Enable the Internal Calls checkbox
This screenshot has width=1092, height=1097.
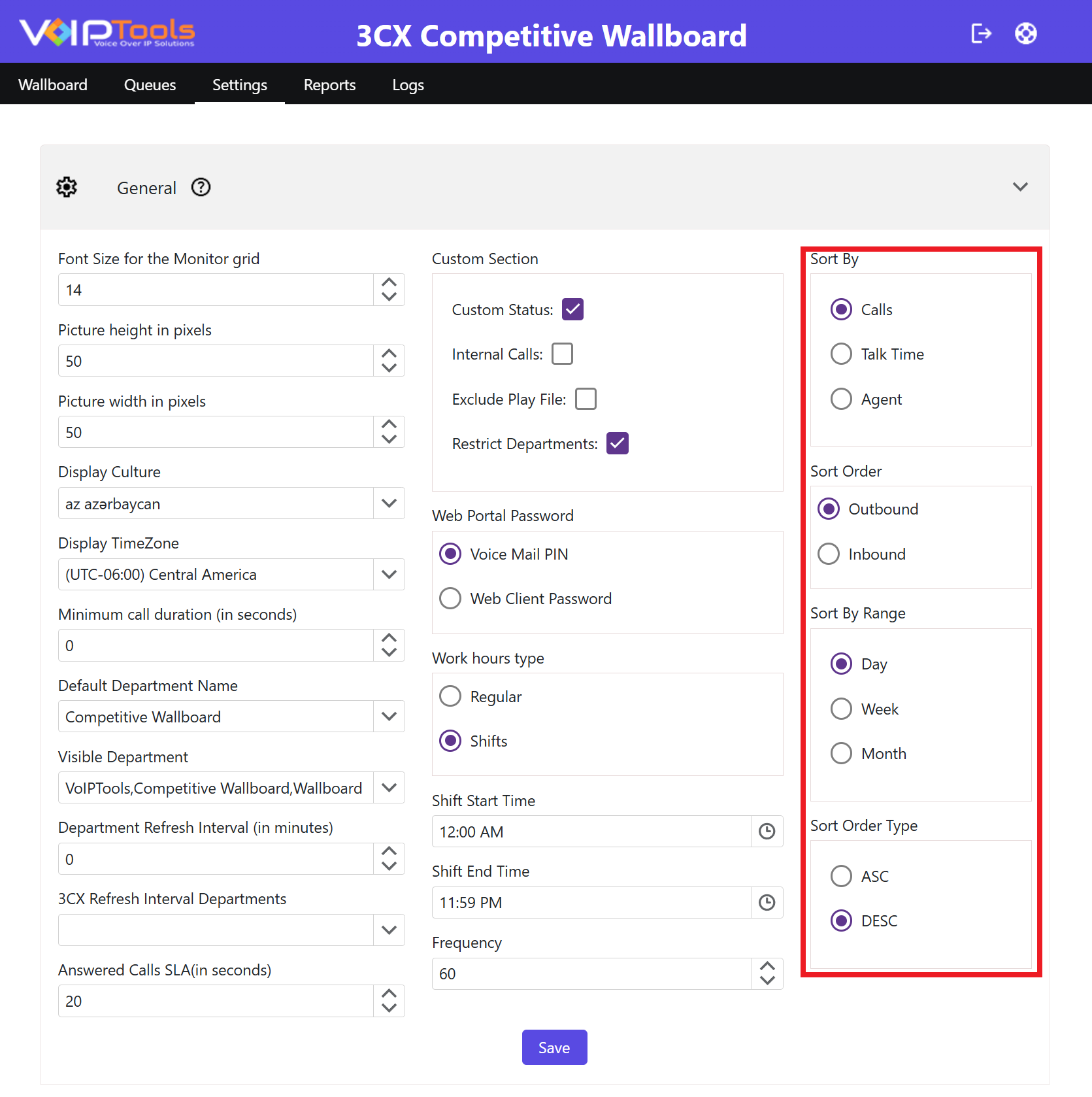(562, 354)
